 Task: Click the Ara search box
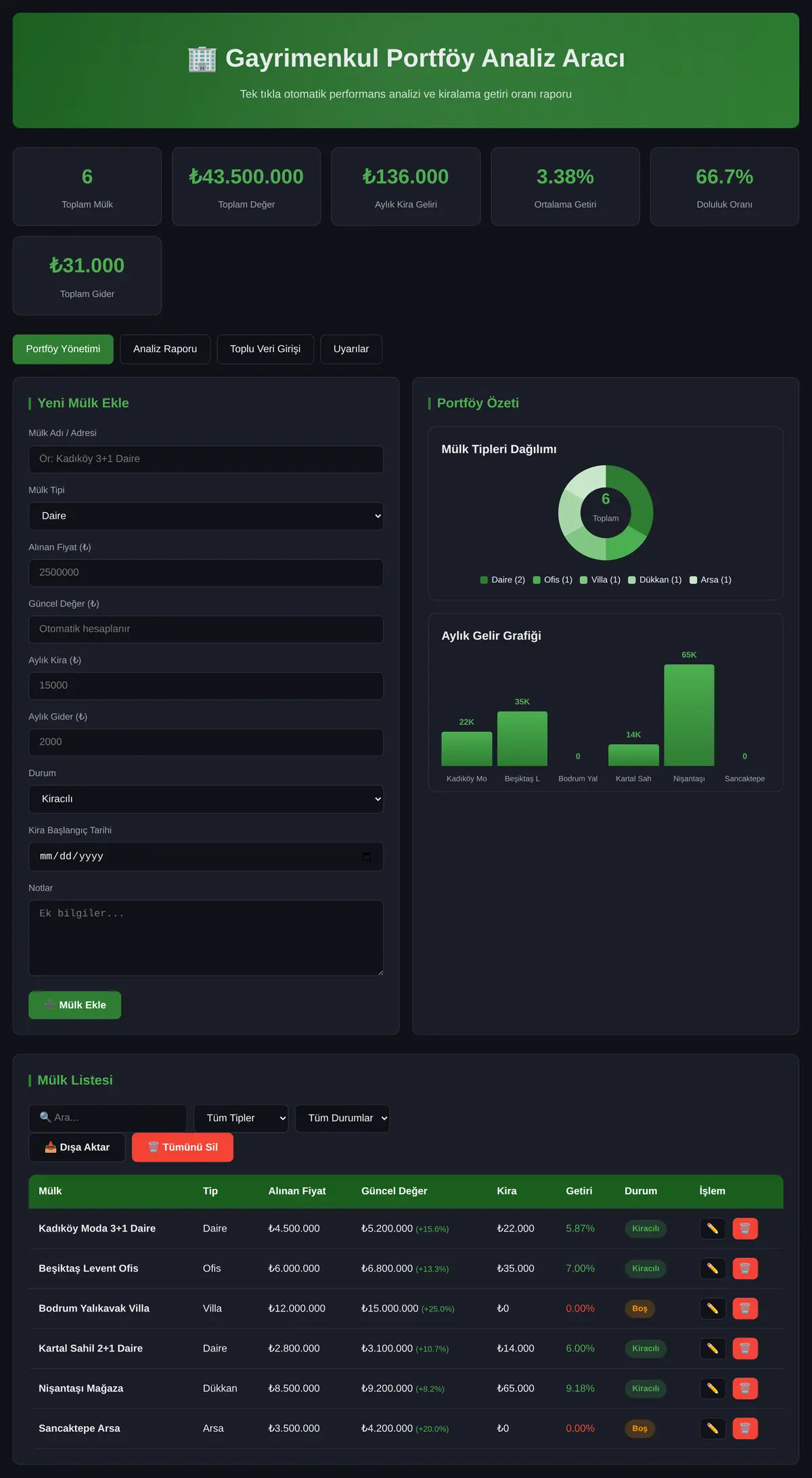[108, 1118]
